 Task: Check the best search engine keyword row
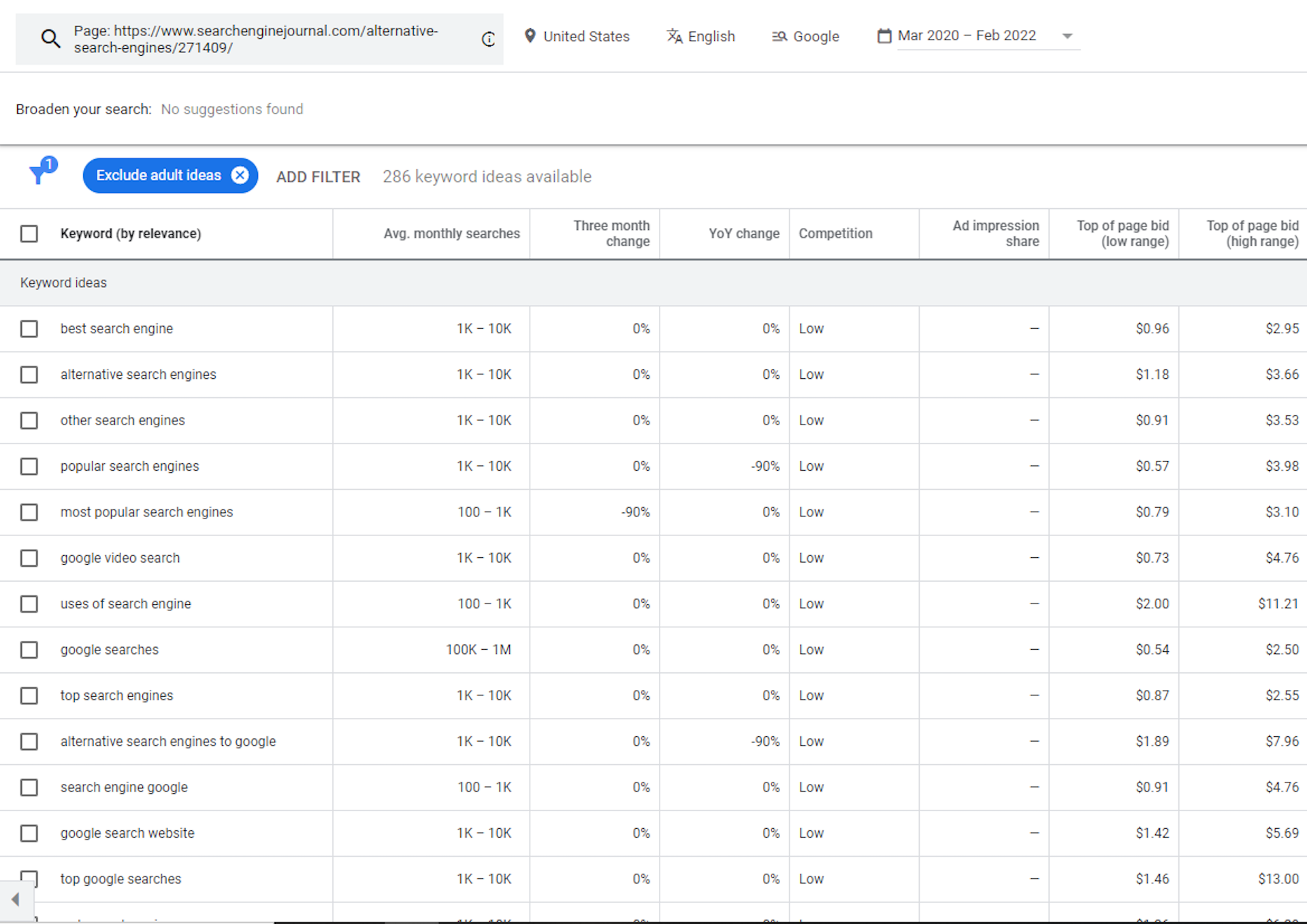click(29, 329)
